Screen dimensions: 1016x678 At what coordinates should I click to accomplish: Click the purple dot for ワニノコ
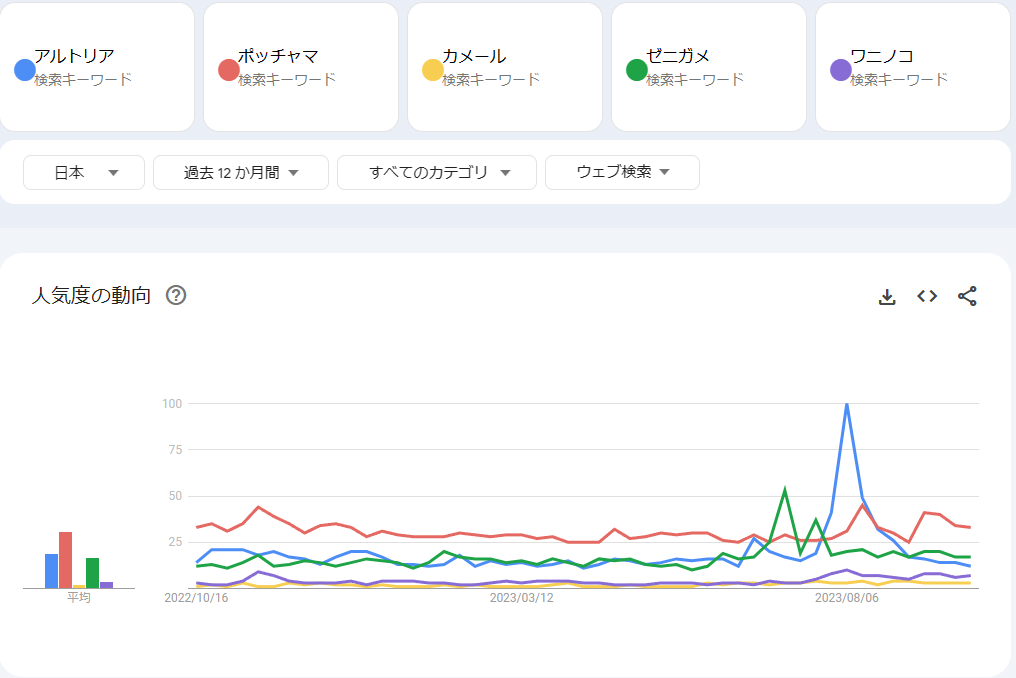click(x=841, y=70)
